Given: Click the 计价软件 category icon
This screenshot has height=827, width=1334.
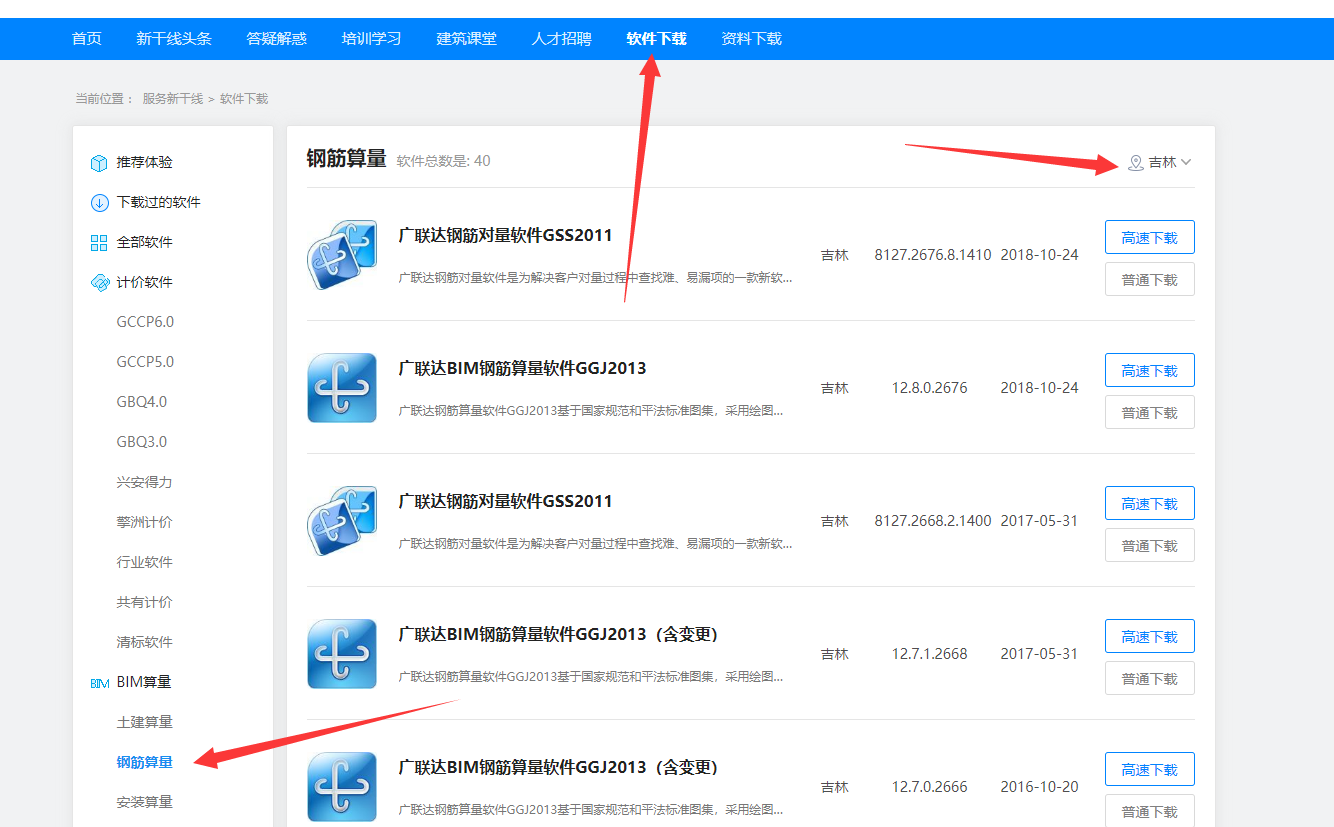Looking at the screenshot, I should coord(99,282).
